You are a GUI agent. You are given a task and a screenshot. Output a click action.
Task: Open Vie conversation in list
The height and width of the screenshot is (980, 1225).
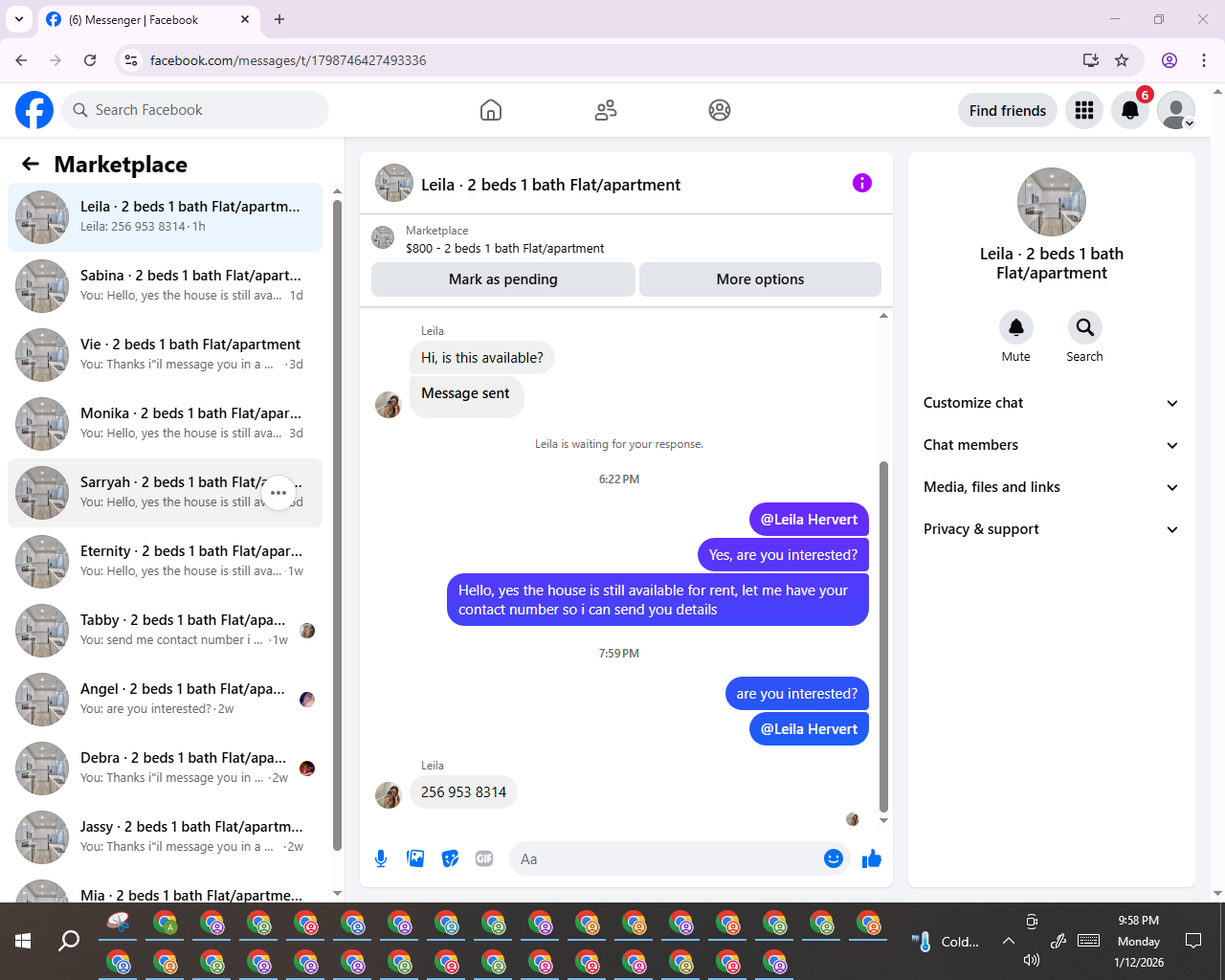(165, 355)
